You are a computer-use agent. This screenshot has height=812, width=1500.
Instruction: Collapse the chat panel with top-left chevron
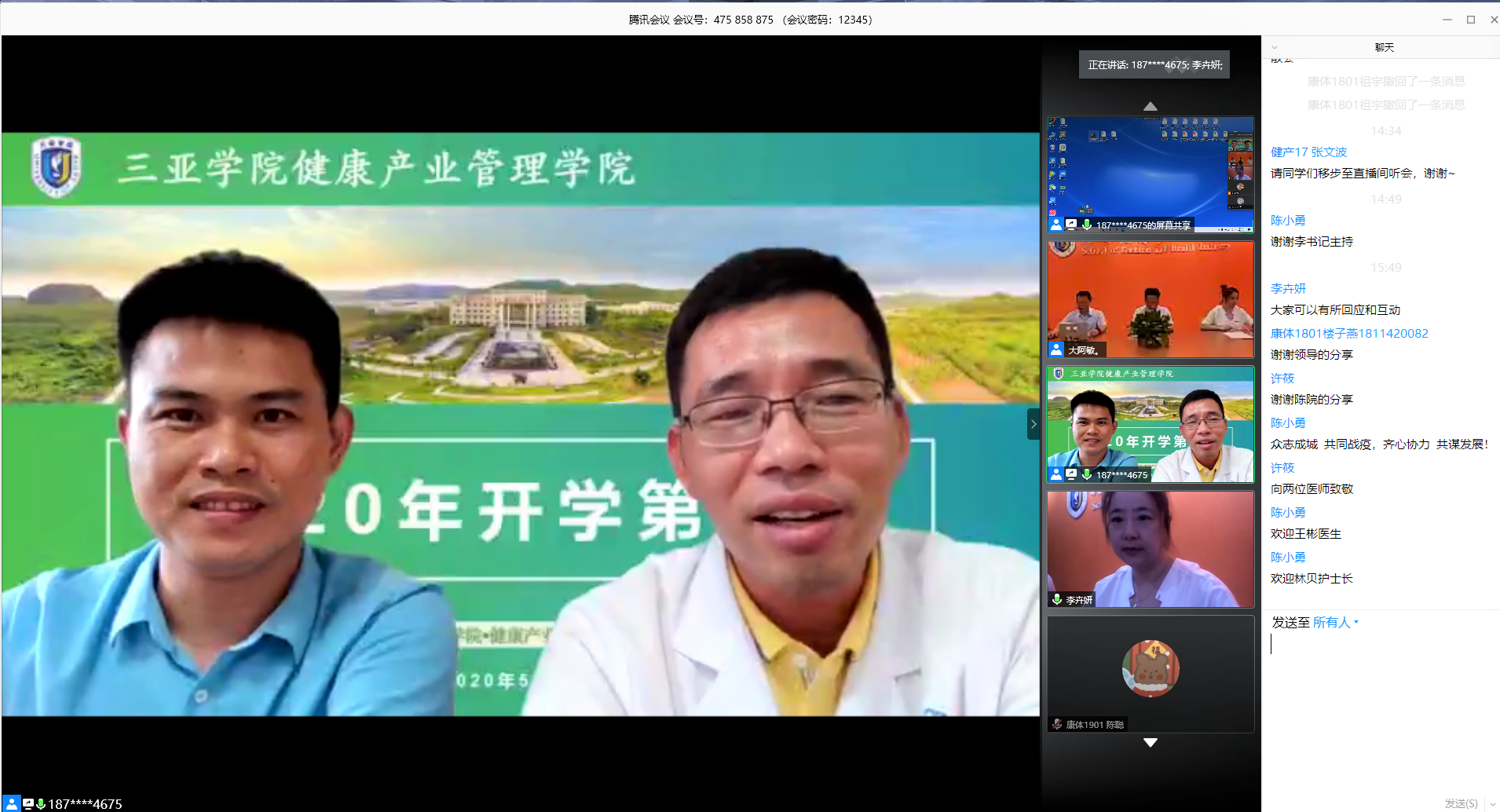pyautogui.click(x=1275, y=47)
